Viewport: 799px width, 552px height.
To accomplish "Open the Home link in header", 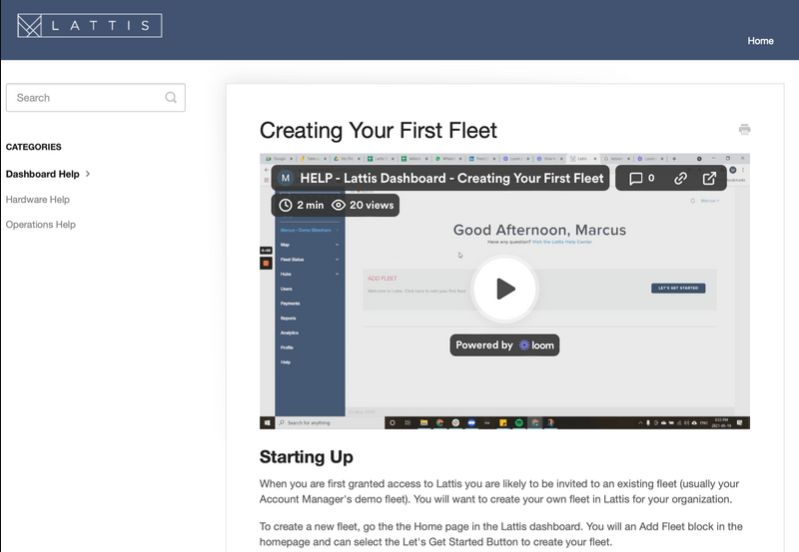I will click(760, 41).
